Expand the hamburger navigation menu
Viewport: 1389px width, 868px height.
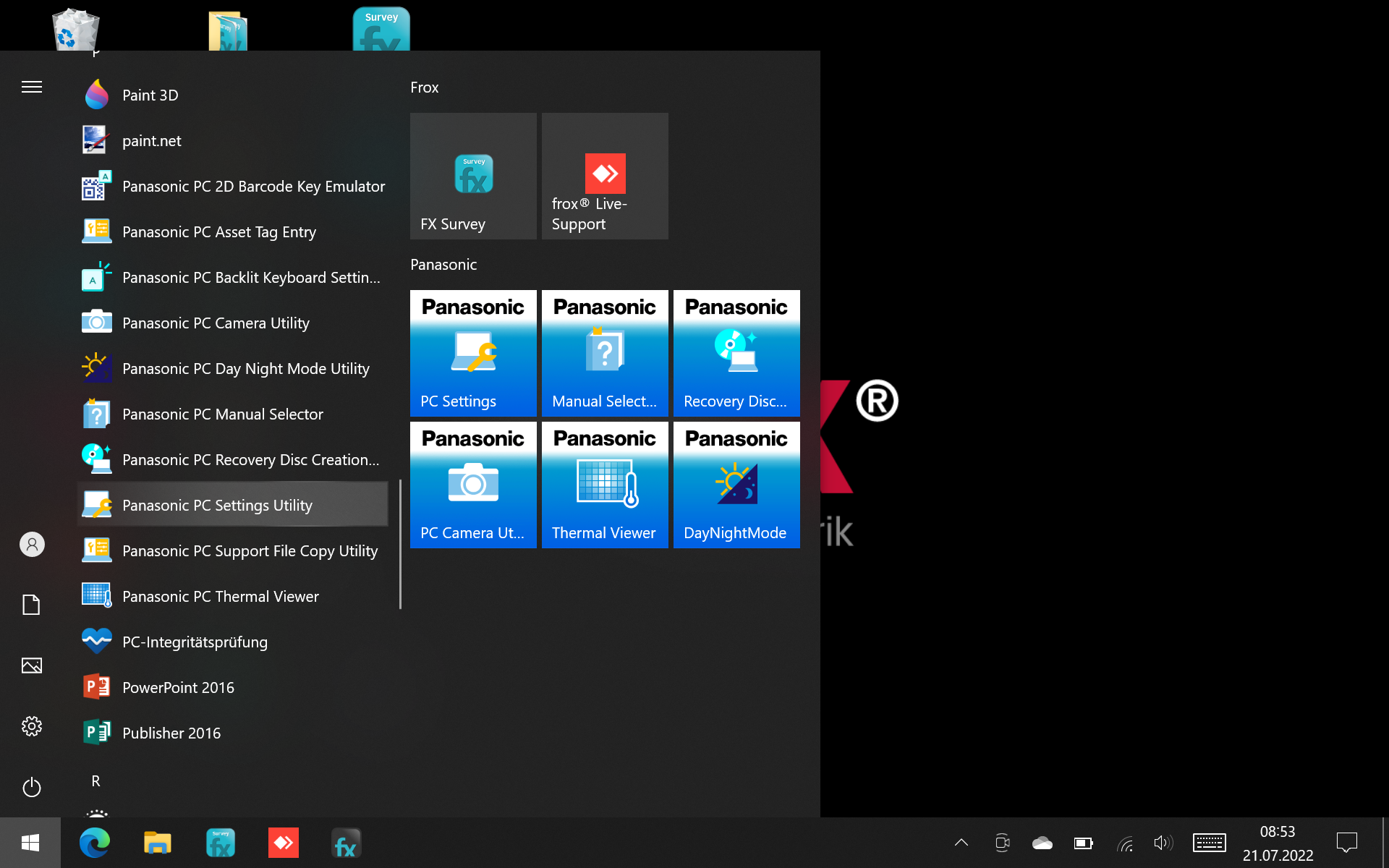(x=32, y=88)
